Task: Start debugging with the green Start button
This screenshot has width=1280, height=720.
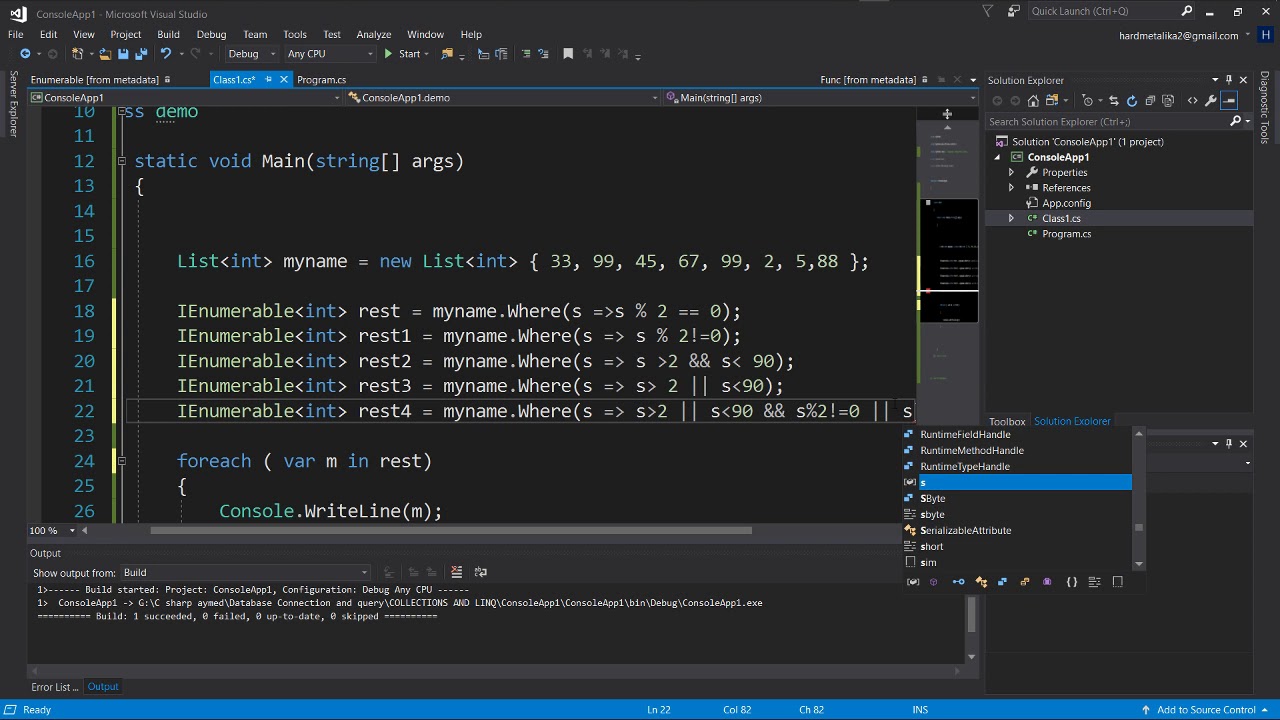Action: click(402, 54)
